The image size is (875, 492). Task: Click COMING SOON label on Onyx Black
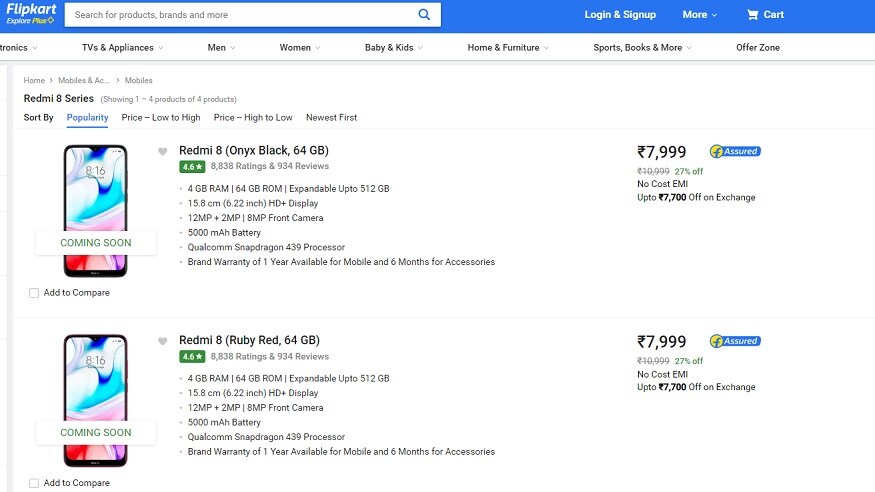tap(95, 243)
